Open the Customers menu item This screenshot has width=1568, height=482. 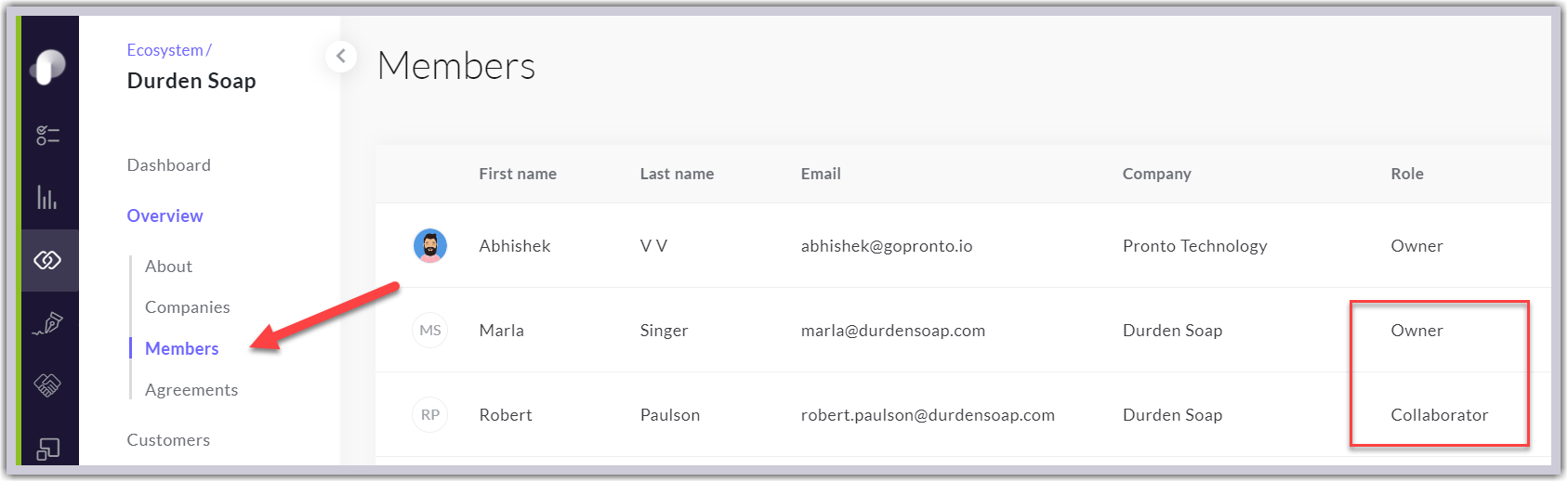(x=169, y=440)
